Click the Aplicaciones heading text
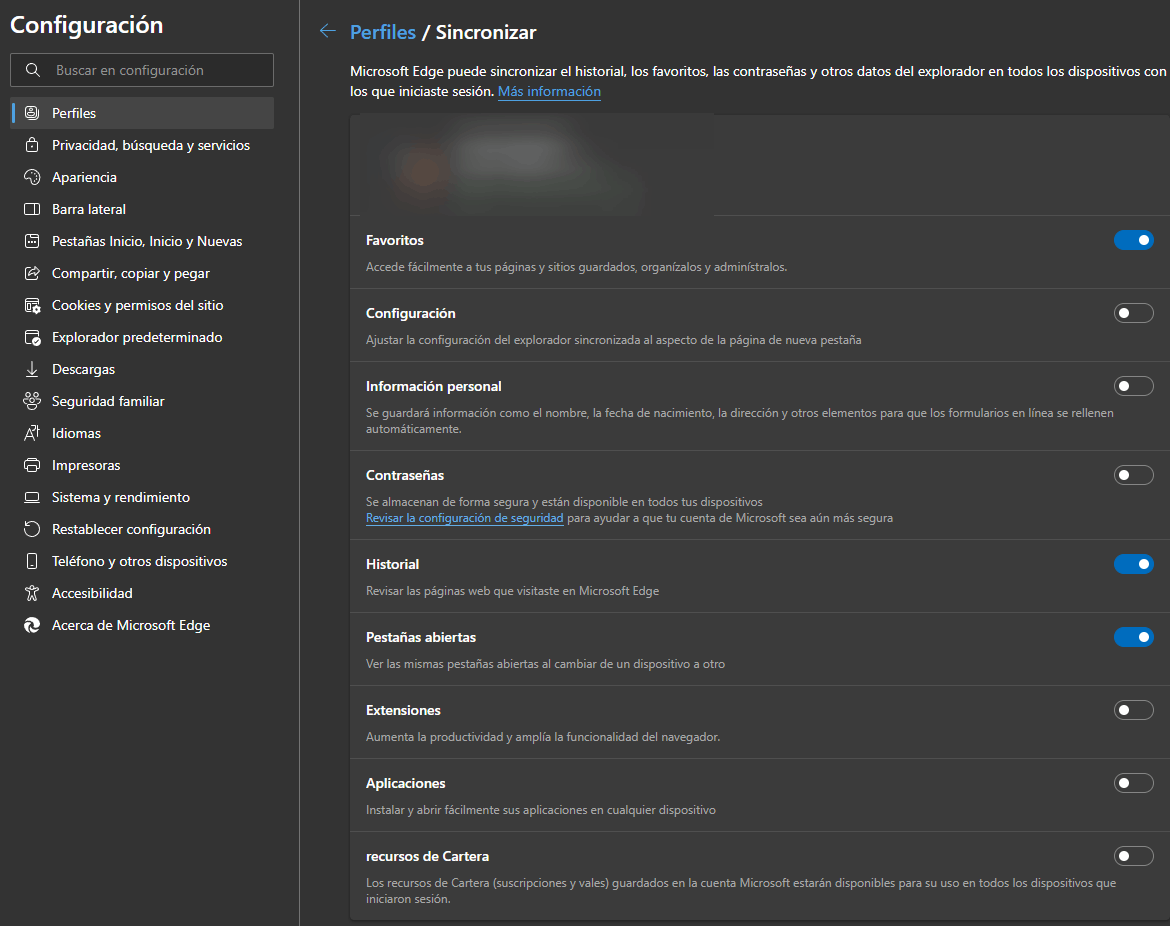 (405, 783)
